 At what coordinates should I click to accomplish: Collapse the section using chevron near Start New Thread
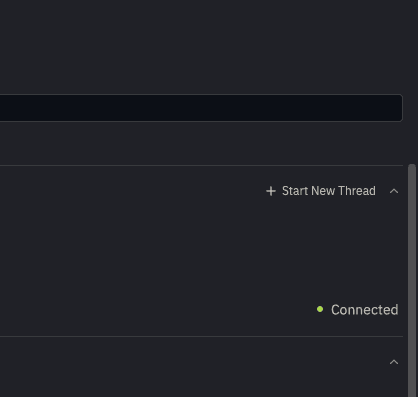coord(394,191)
